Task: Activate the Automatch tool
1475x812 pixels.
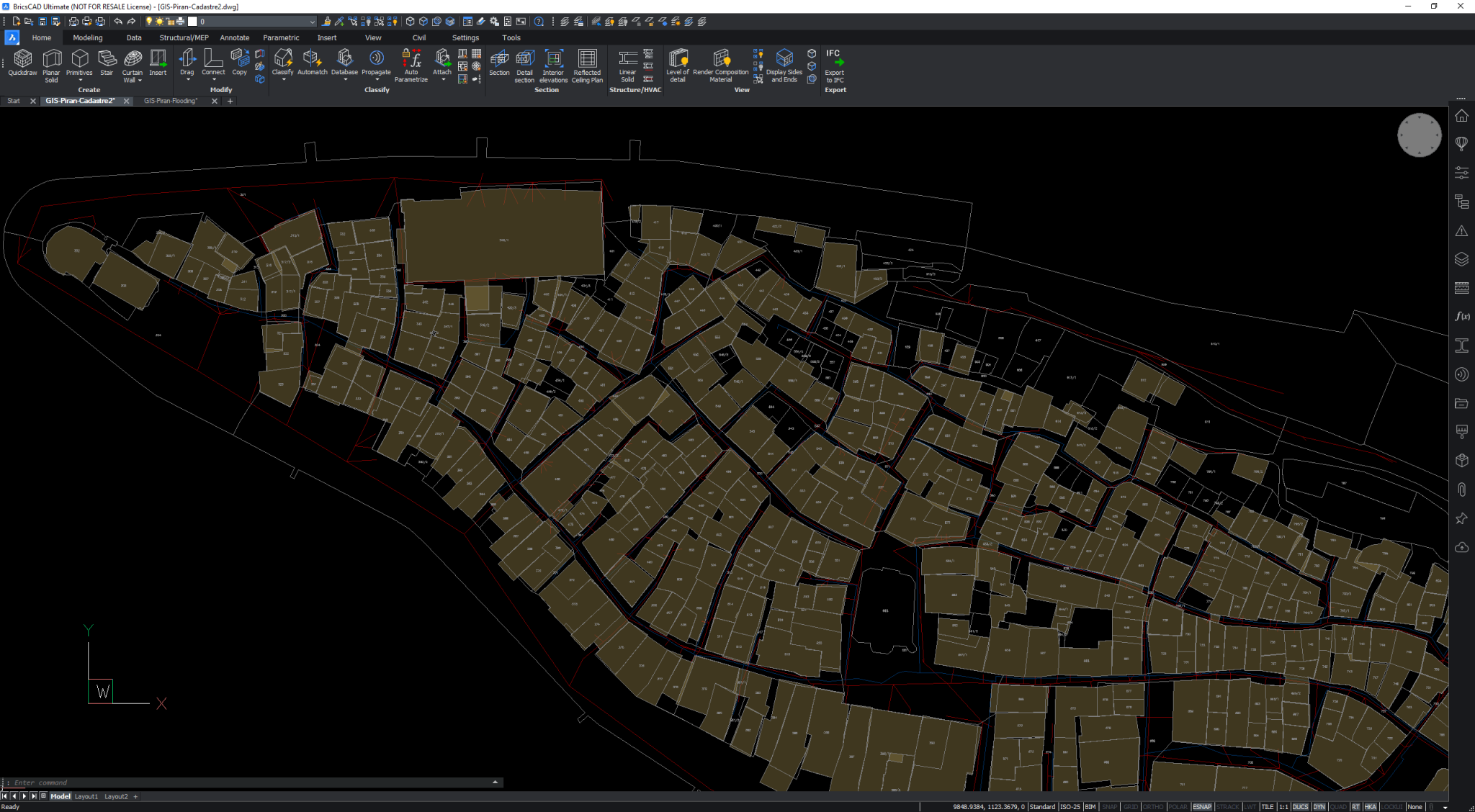Action: click(312, 63)
